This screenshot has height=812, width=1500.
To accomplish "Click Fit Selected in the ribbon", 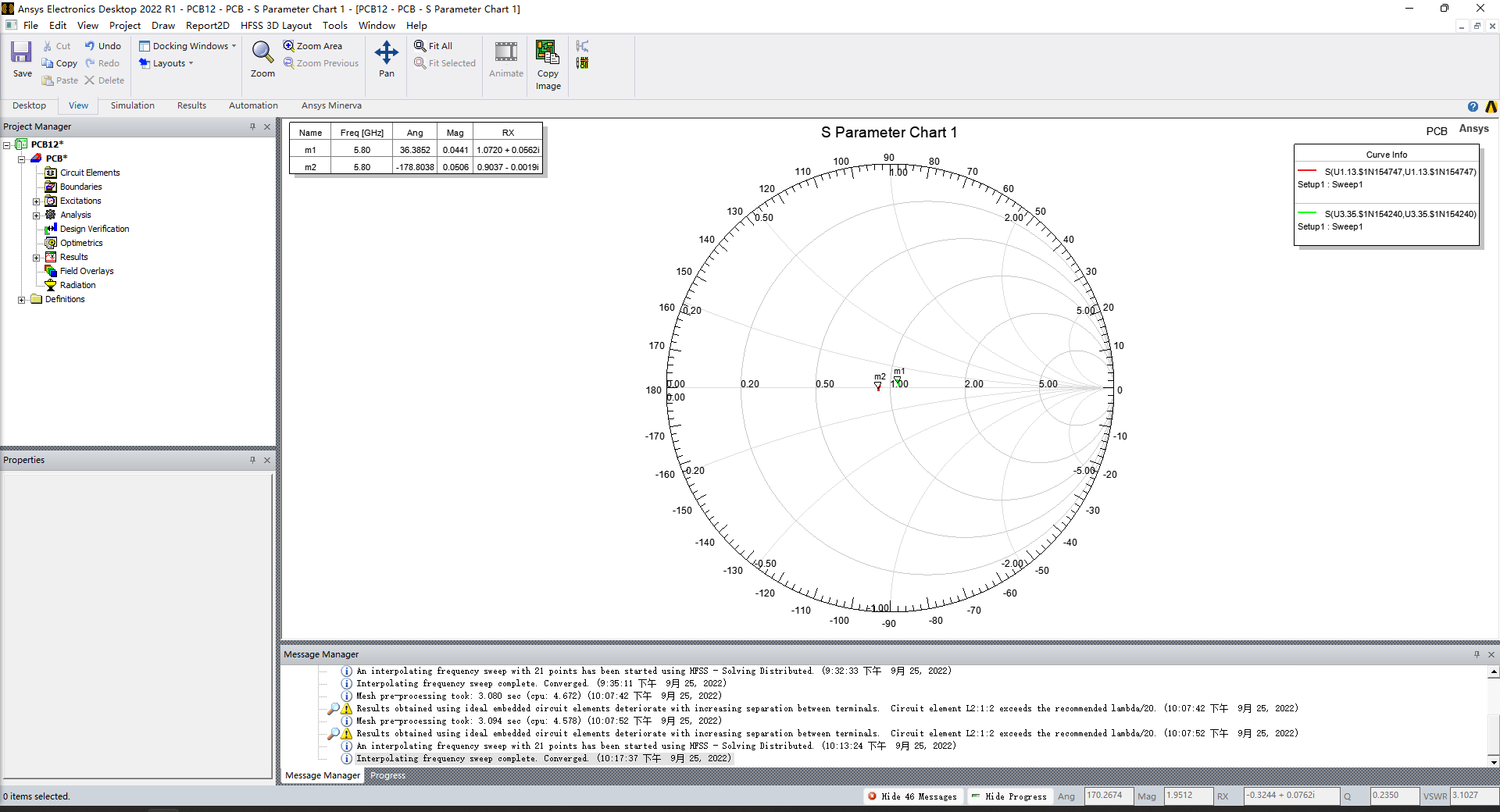I will coord(445,63).
